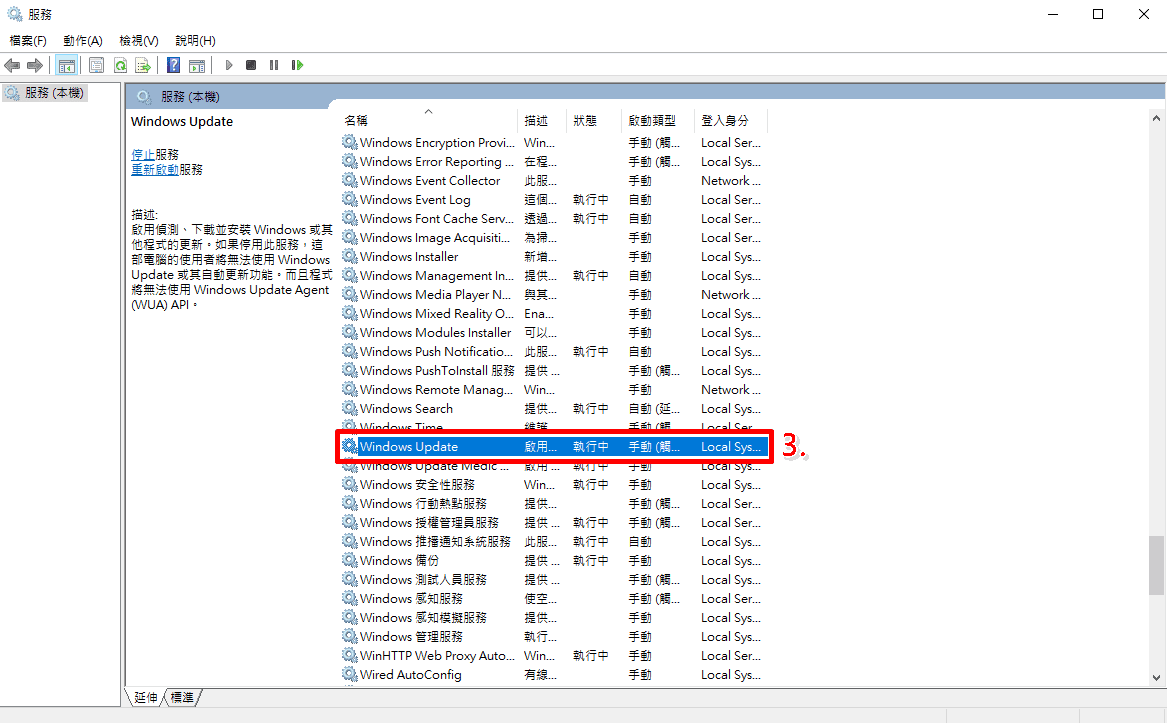Click the Refresh toolbar icon
Screen dimensions: 1167x723
120,66
